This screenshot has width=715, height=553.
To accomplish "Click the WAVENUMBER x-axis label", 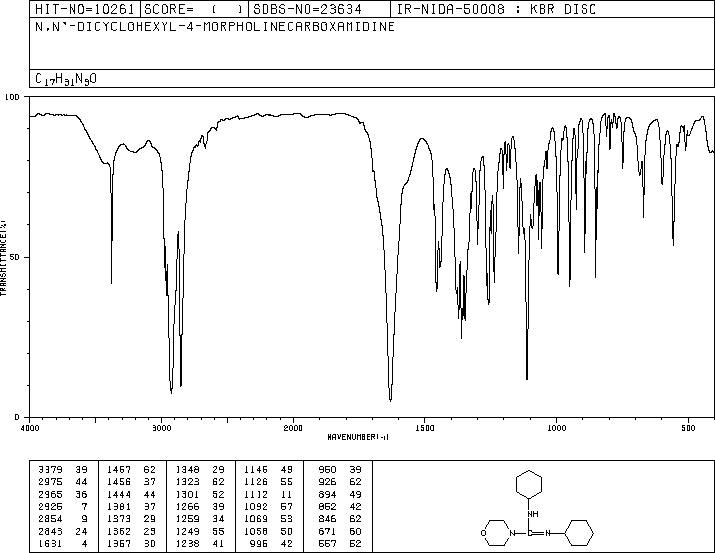I will tap(358, 437).
